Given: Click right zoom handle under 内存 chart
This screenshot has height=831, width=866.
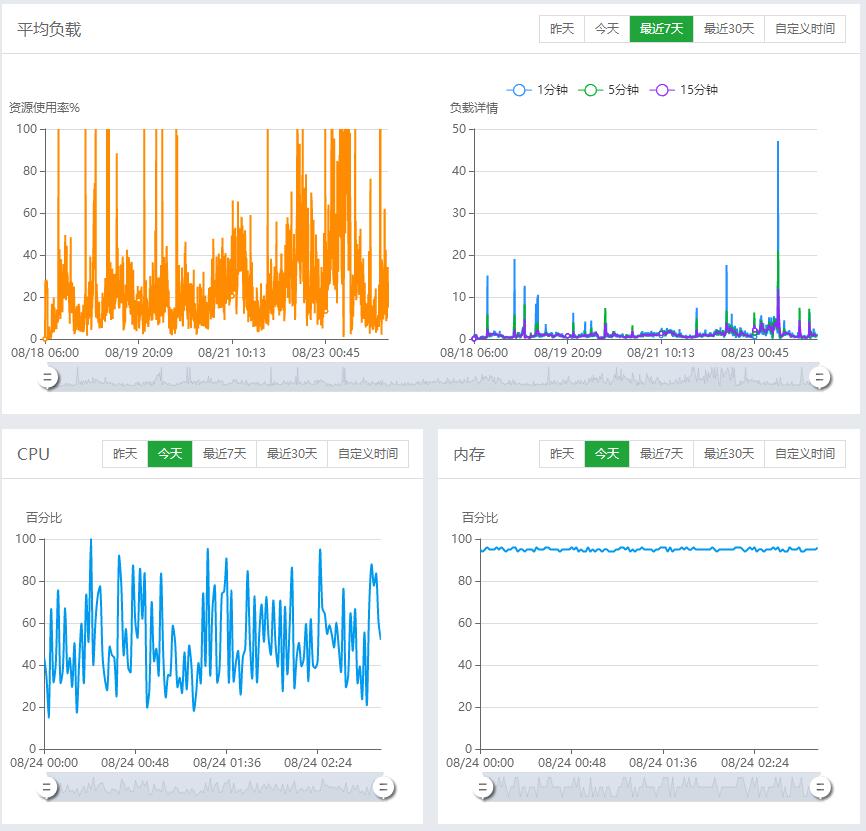Looking at the screenshot, I should point(819,788).
